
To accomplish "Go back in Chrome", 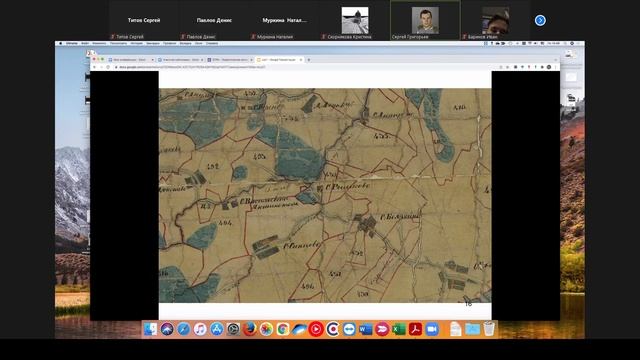I will (94, 67).
